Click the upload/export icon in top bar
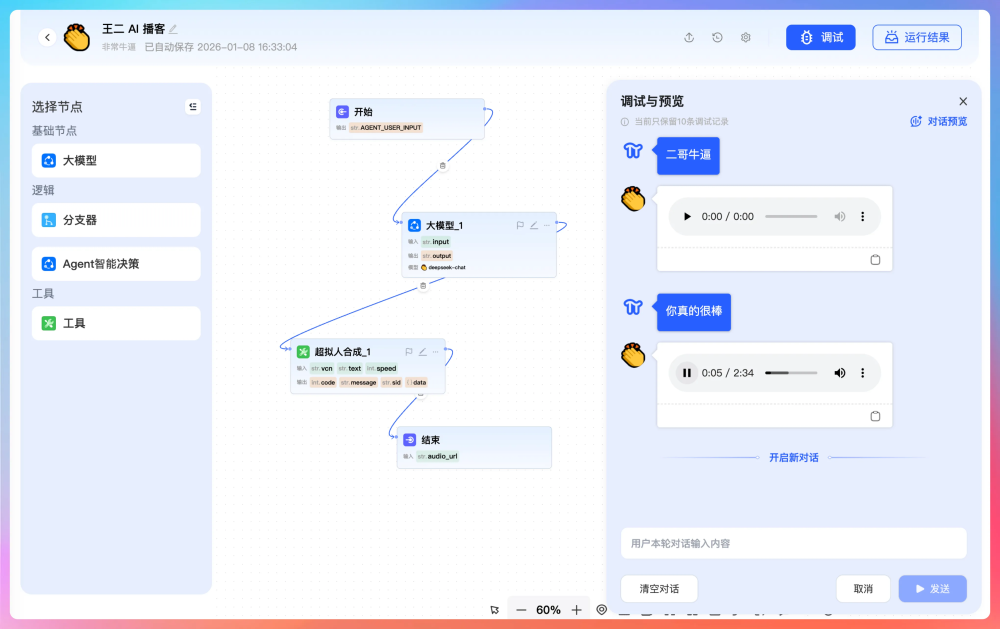The height and width of the screenshot is (629, 1000). click(x=689, y=37)
